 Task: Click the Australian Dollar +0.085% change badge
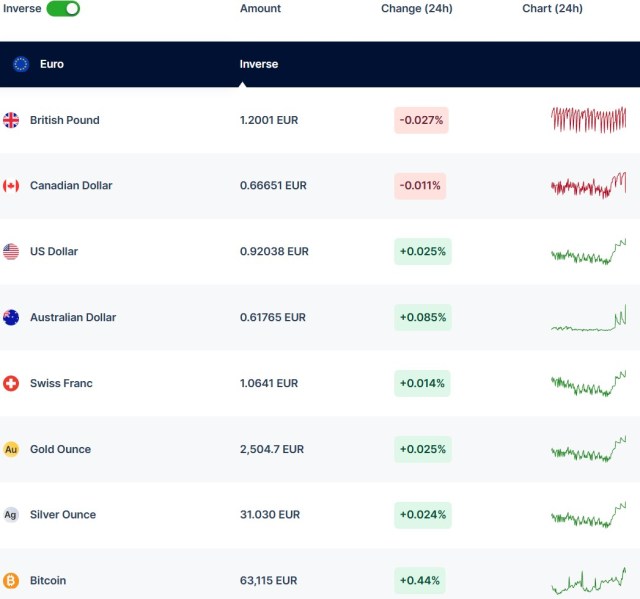pos(422,318)
